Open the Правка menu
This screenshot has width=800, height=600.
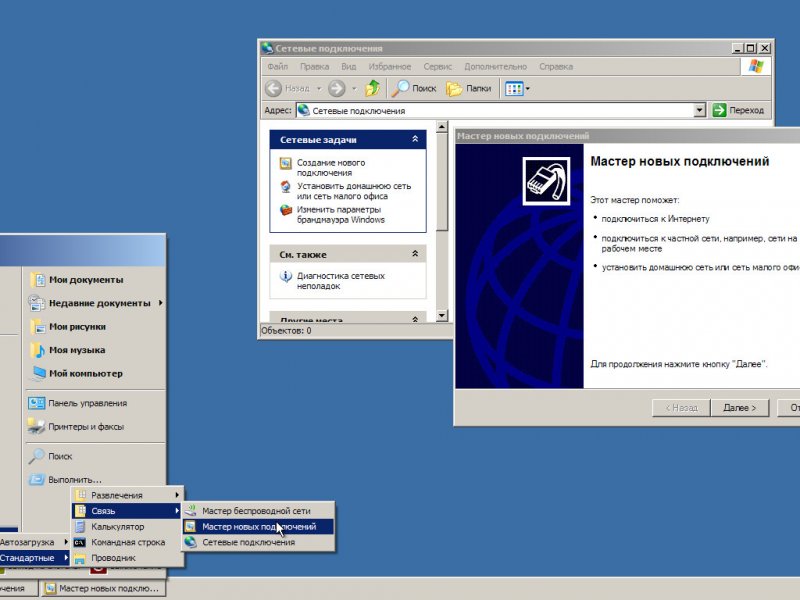pyautogui.click(x=314, y=66)
